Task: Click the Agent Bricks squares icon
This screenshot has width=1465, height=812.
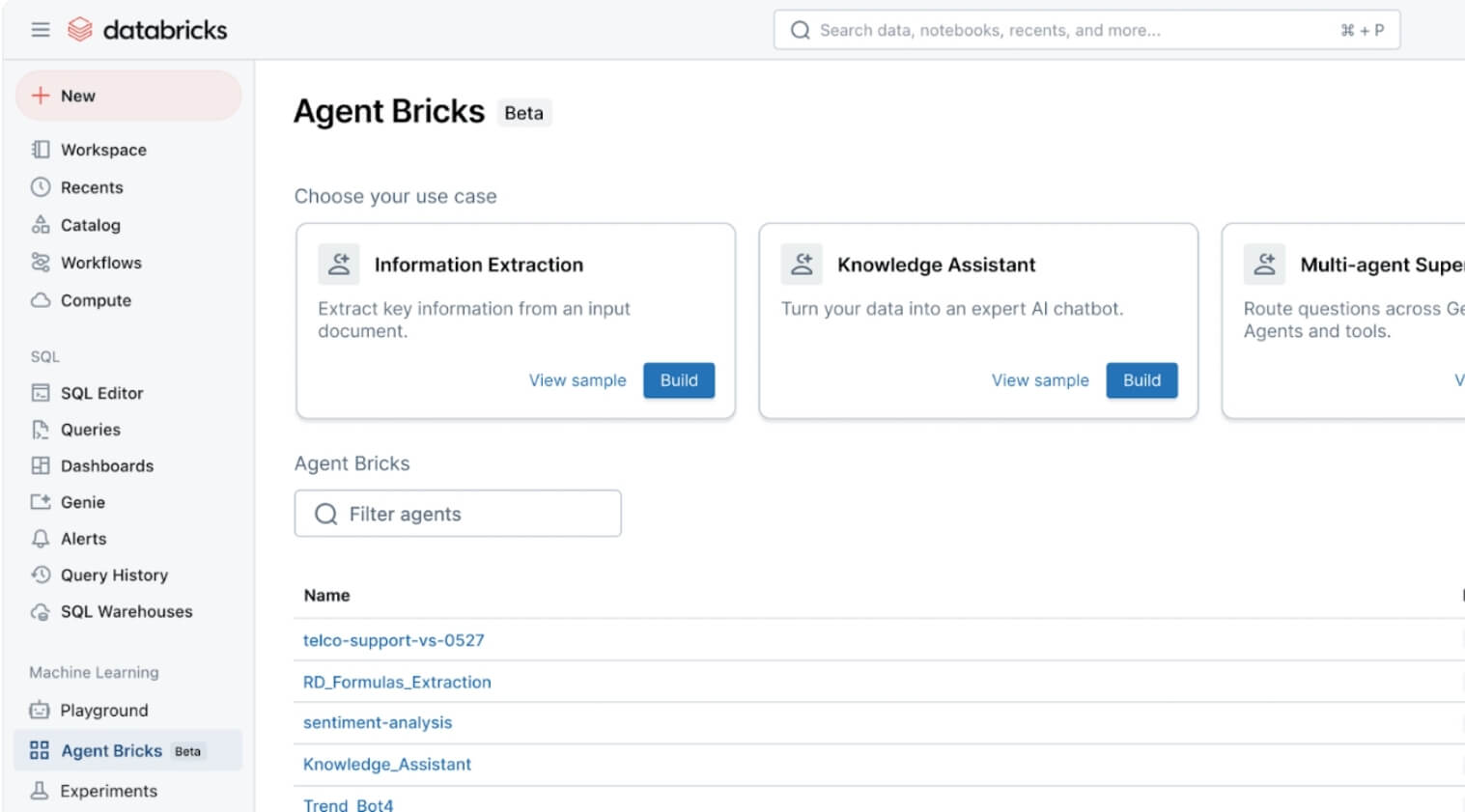Action: (40, 750)
